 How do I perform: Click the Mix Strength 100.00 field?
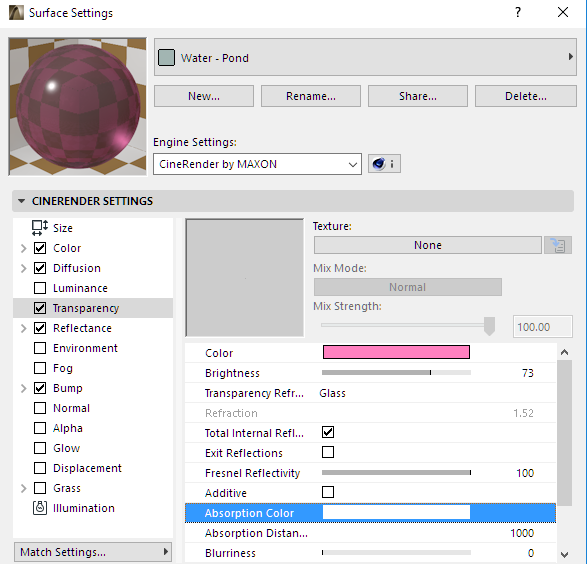tap(542, 327)
